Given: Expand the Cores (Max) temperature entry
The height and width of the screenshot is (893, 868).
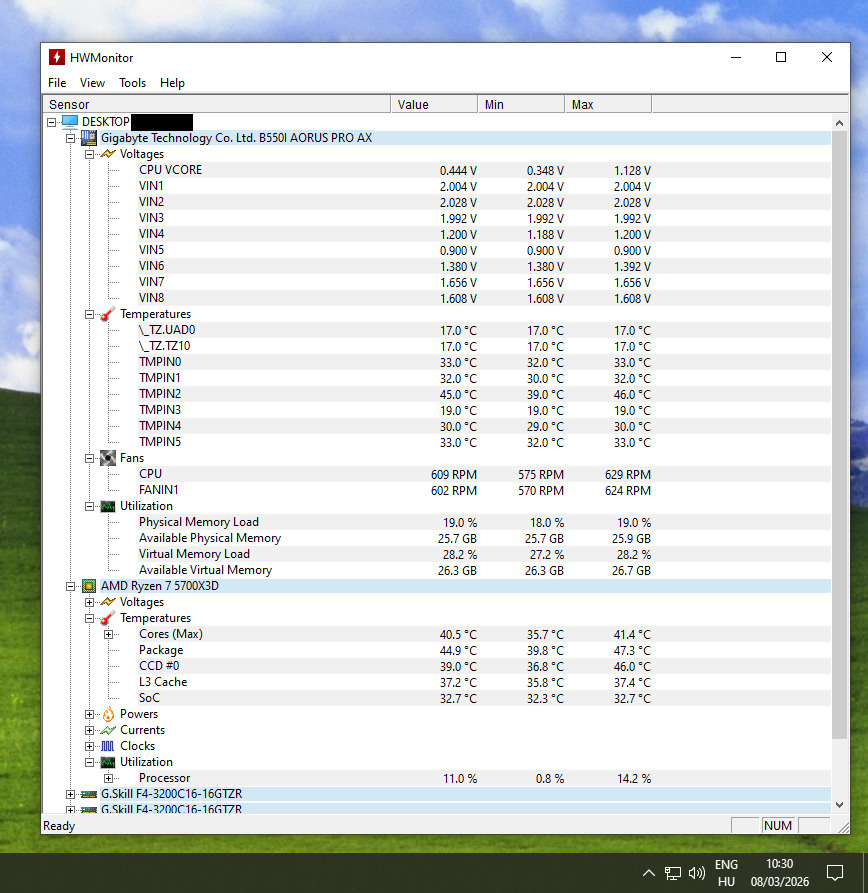Looking at the screenshot, I should pyautogui.click(x=109, y=634).
